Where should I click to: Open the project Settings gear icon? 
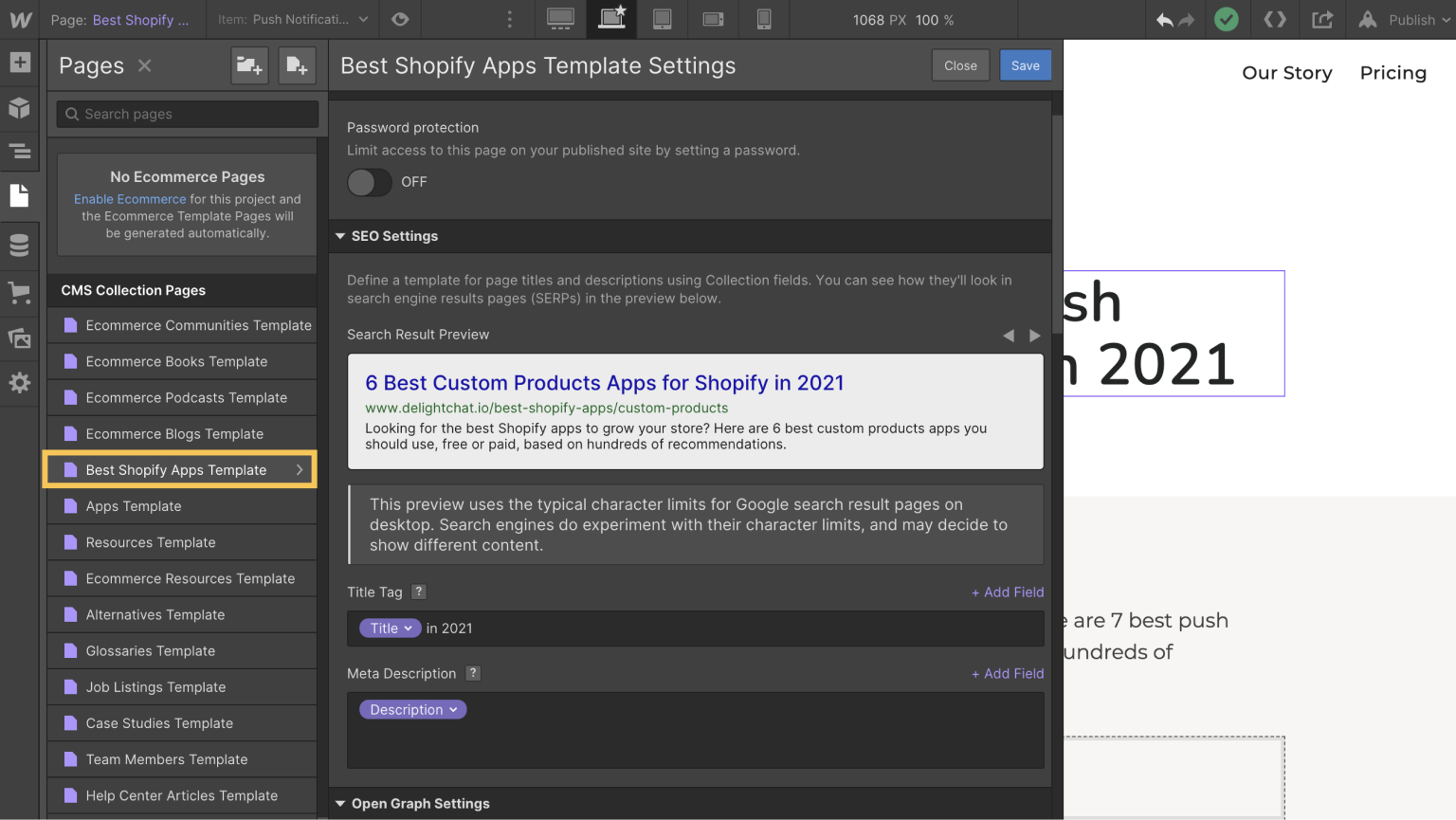pos(20,383)
